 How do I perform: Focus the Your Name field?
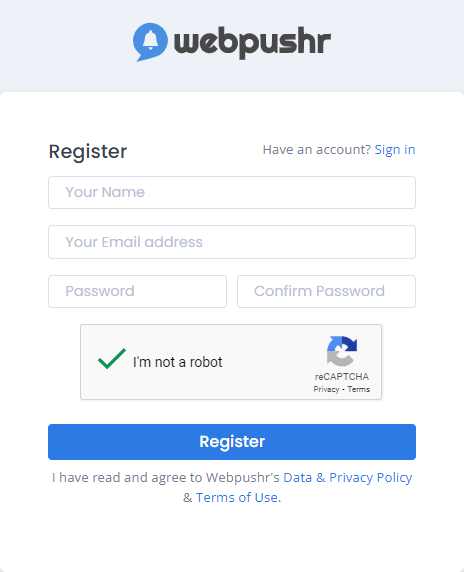232,193
